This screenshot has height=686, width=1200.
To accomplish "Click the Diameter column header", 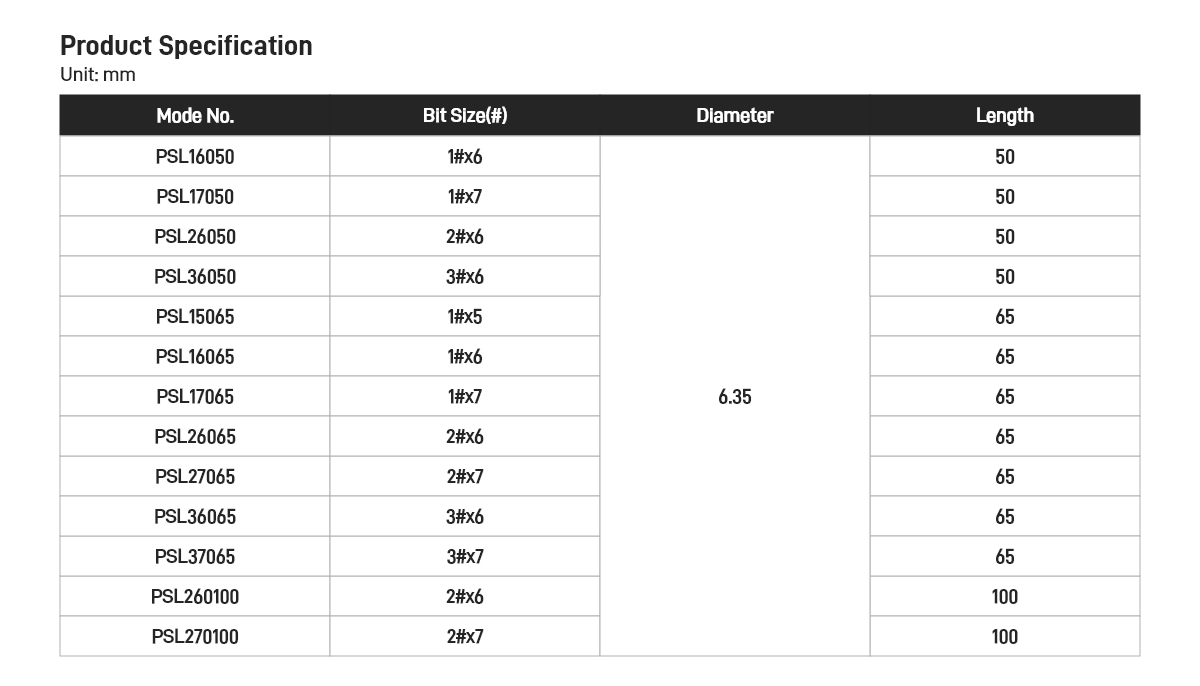I will [x=735, y=116].
